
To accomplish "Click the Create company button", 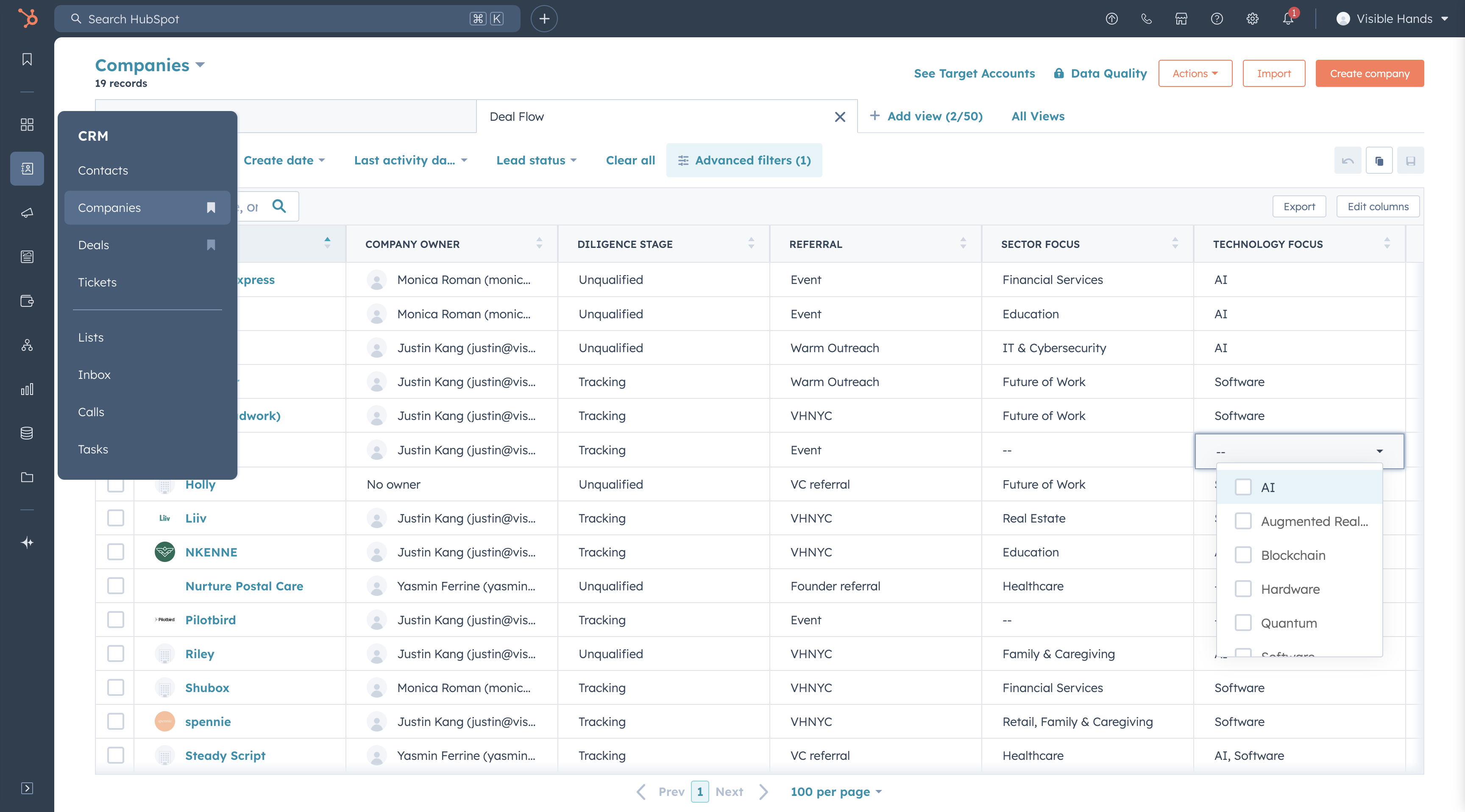I will coord(1370,73).
